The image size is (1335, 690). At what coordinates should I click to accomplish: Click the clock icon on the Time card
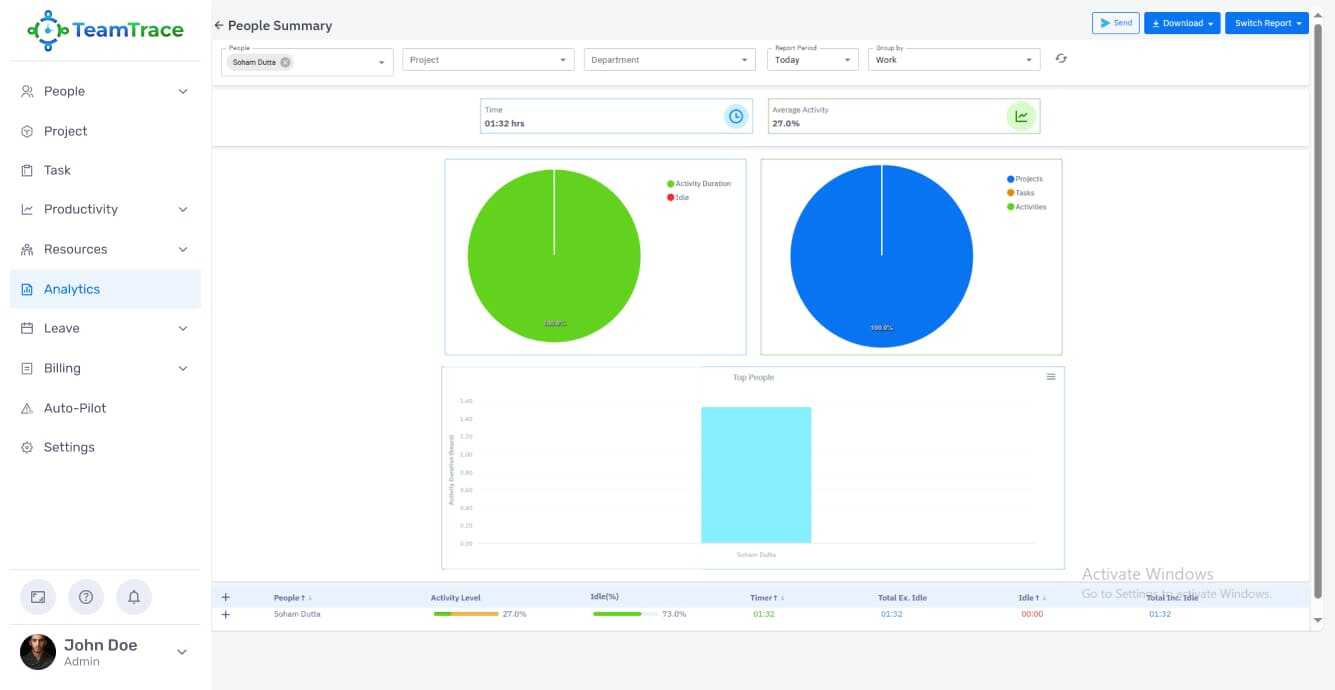tap(736, 116)
